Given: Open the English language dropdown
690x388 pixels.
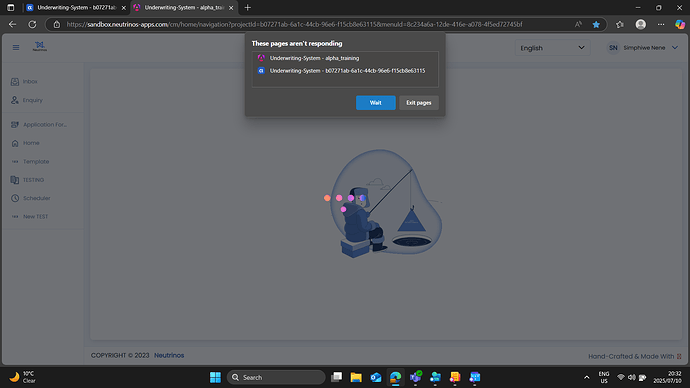Looking at the screenshot, I should [x=552, y=48].
